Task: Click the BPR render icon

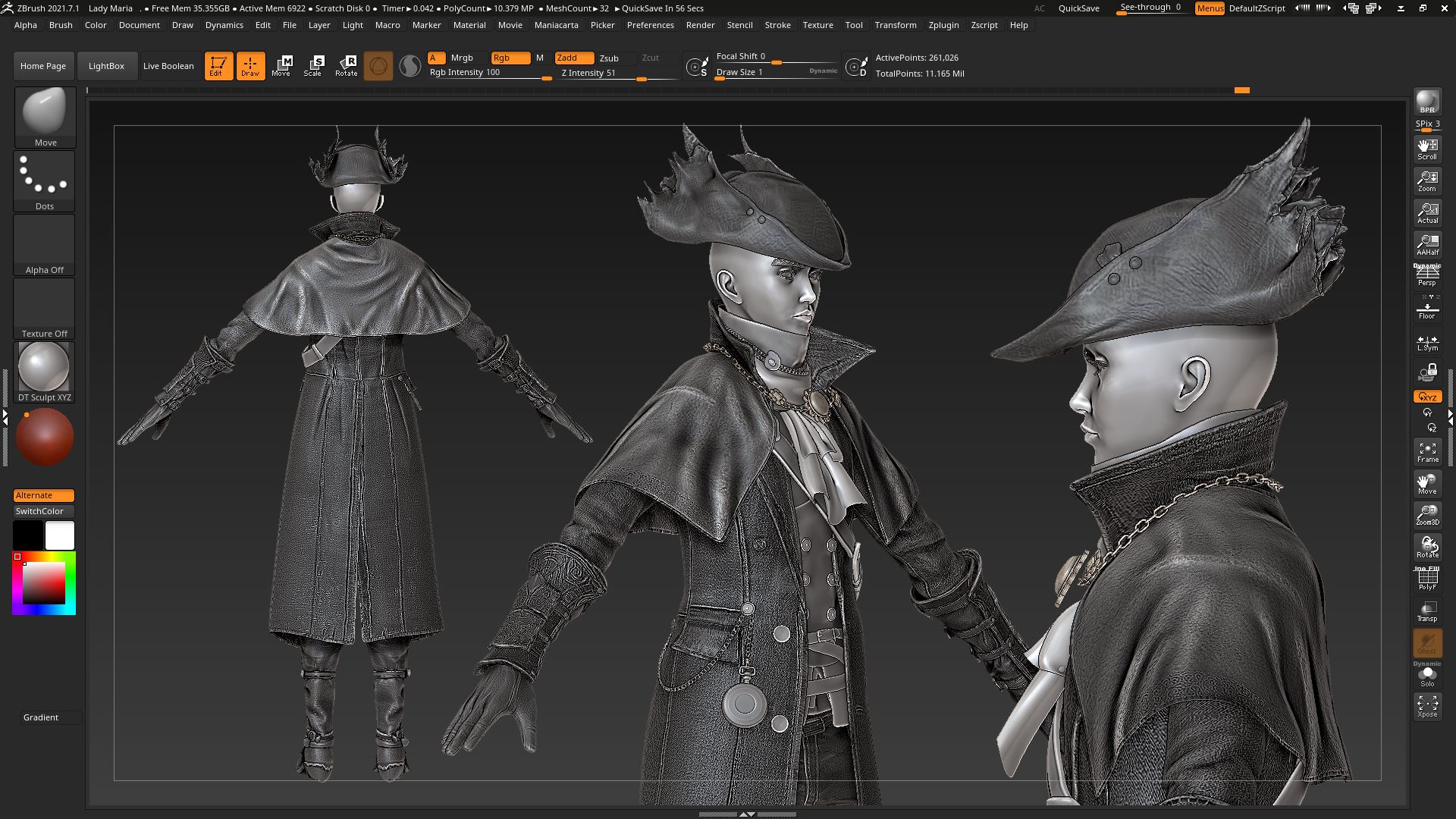Action: (x=1427, y=102)
